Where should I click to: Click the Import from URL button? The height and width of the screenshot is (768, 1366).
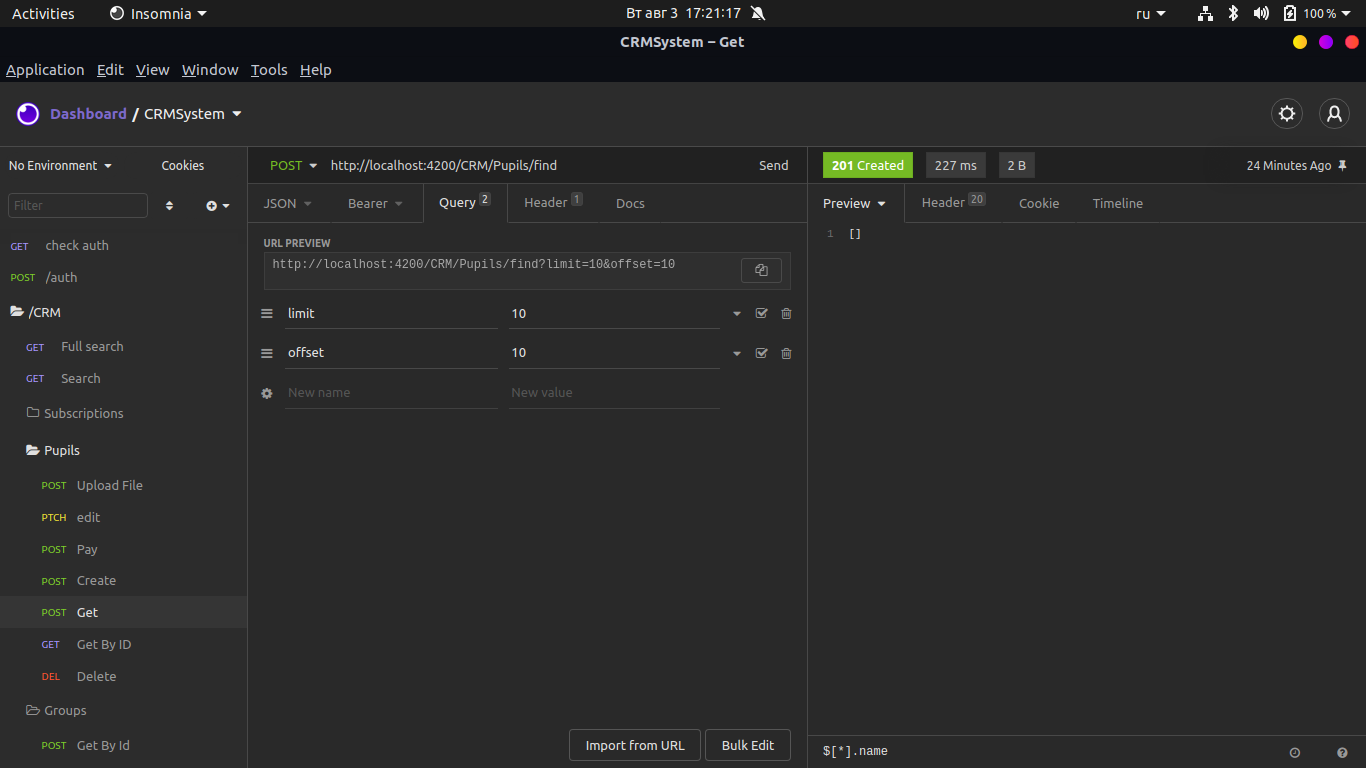tap(635, 745)
